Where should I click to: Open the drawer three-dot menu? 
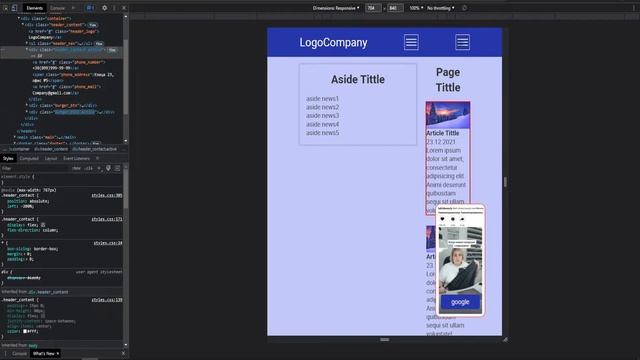pos(5,353)
